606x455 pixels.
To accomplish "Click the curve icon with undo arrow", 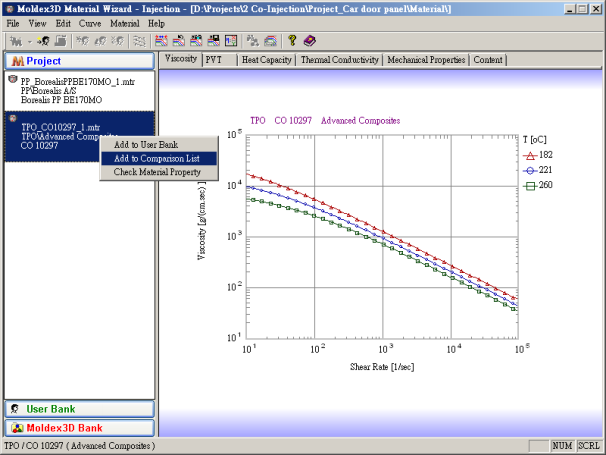I will (179, 41).
